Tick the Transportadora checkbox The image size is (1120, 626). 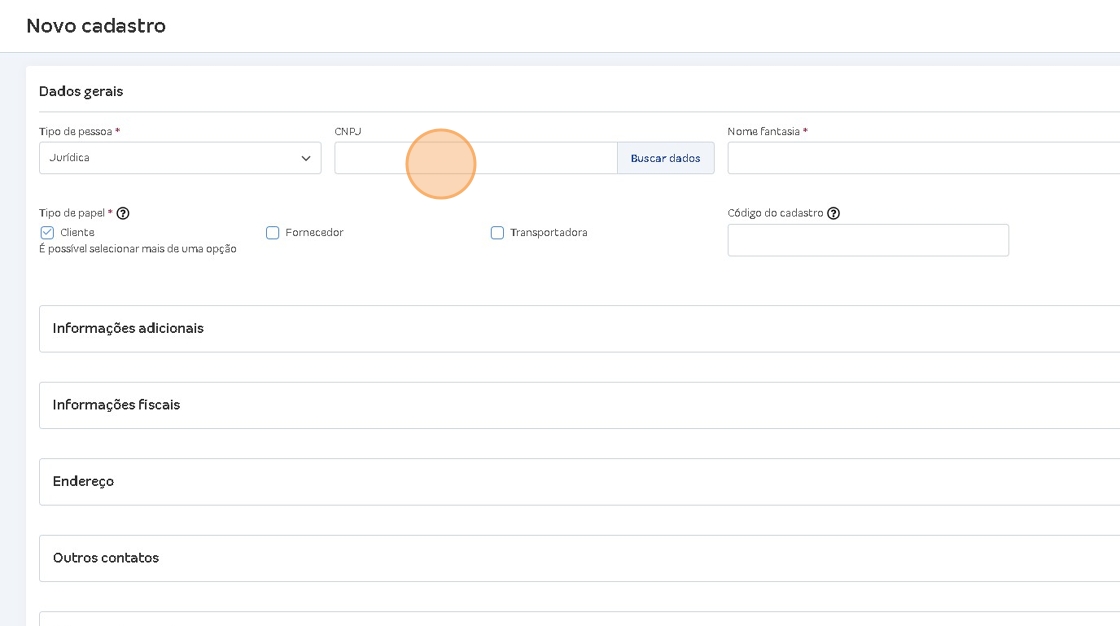tap(497, 232)
